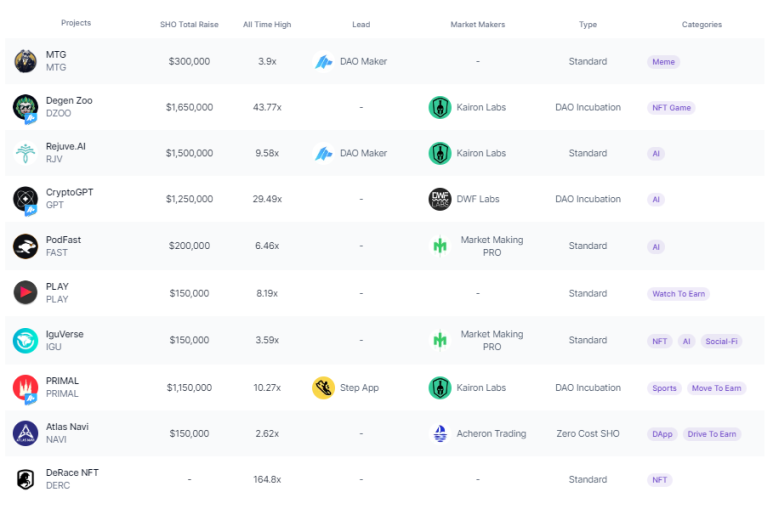The image size is (773, 509).
Task: Click the MTG project logo icon
Action: click(x=25, y=61)
